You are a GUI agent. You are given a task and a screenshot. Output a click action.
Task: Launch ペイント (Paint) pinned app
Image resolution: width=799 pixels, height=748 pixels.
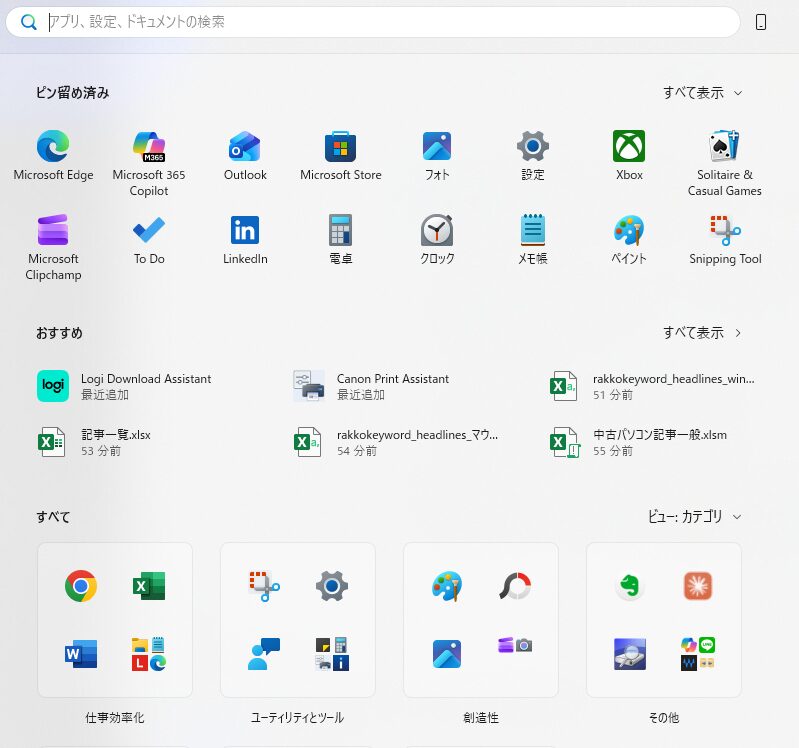(x=629, y=239)
